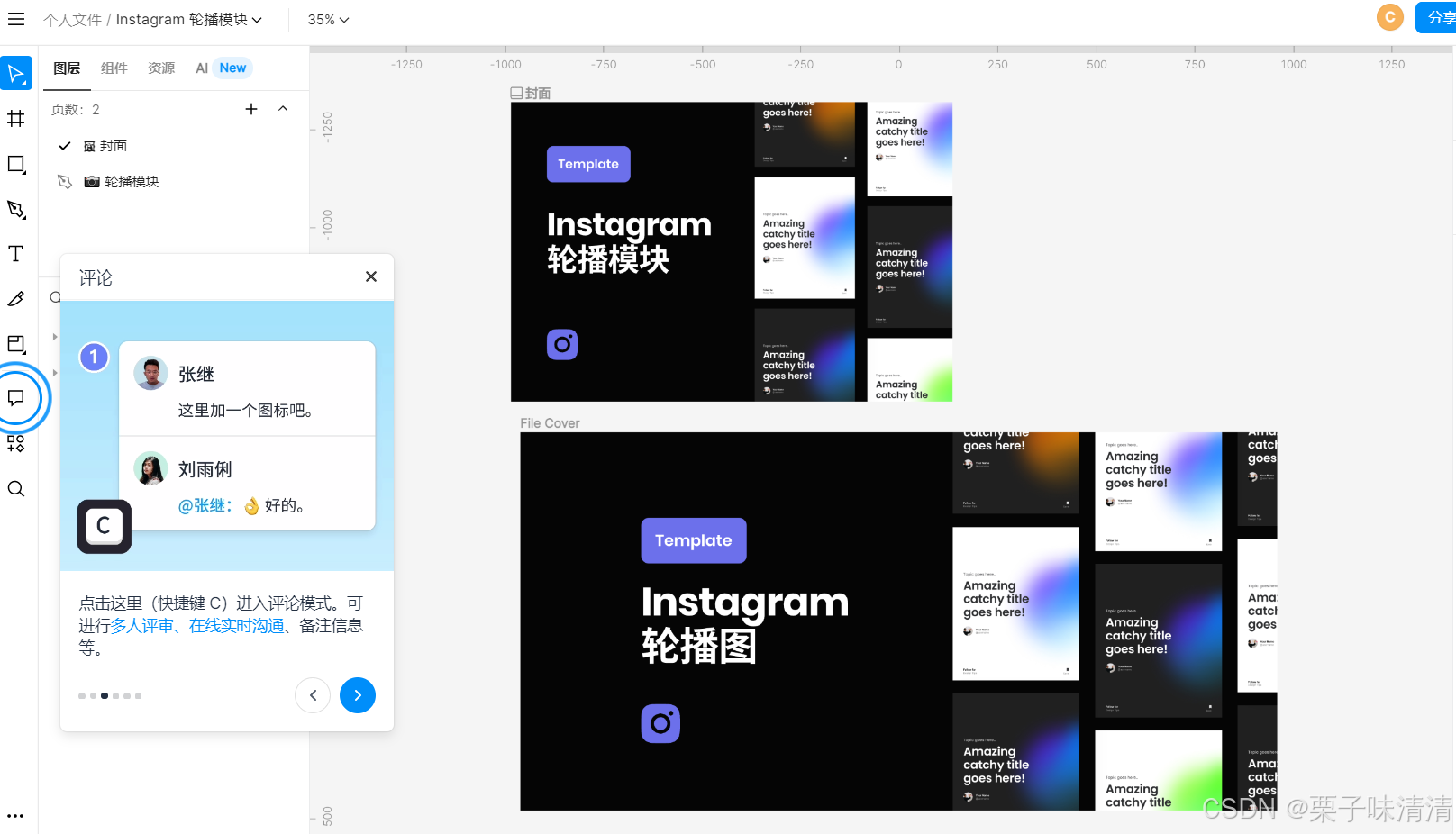Open the AI New tab
This screenshot has width=1456, height=834.
coord(223,68)
